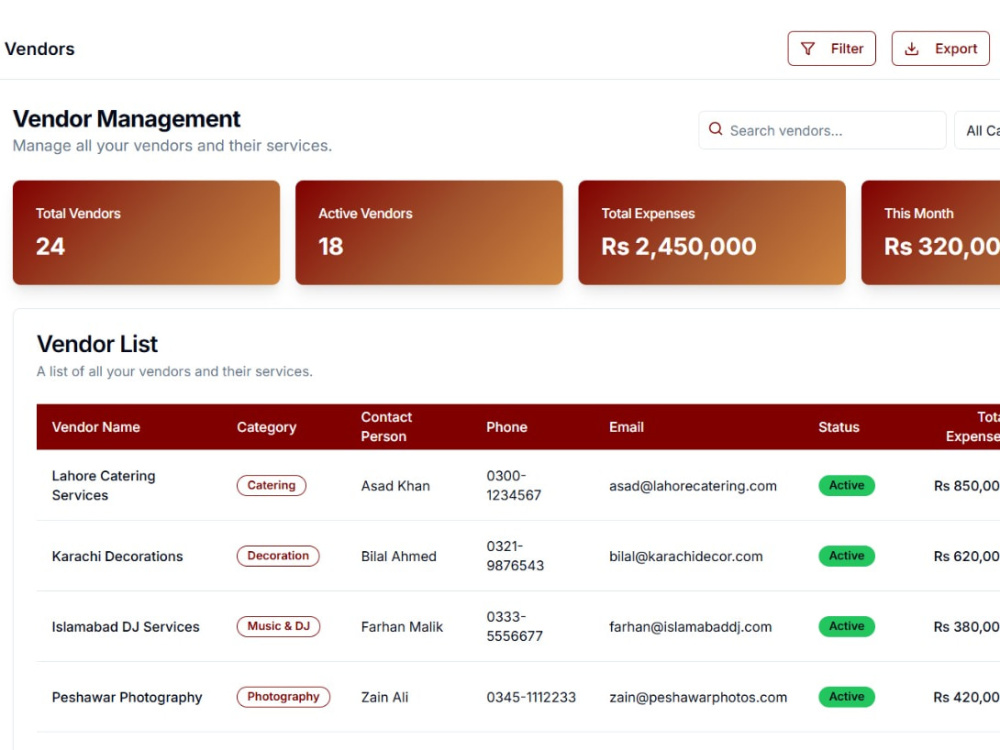Click the Total Expenses column header
The image size is (1000, 750).
click(x=973, y=427)
